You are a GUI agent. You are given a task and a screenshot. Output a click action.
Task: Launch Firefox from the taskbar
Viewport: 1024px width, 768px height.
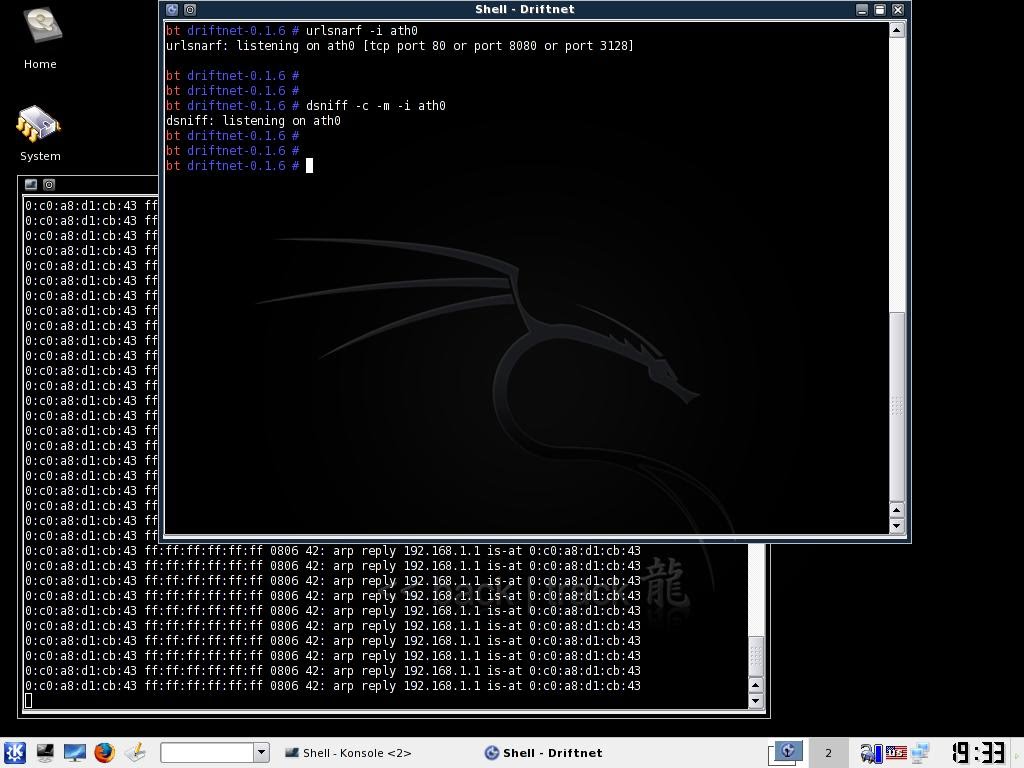click(x=105, y=753)
